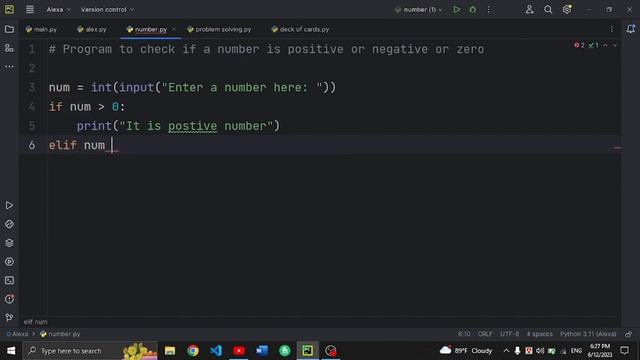This screenshot has height=360, width=640.
Task: Switch to deck of cards.py tab
Action: click(x=300, y=29)
